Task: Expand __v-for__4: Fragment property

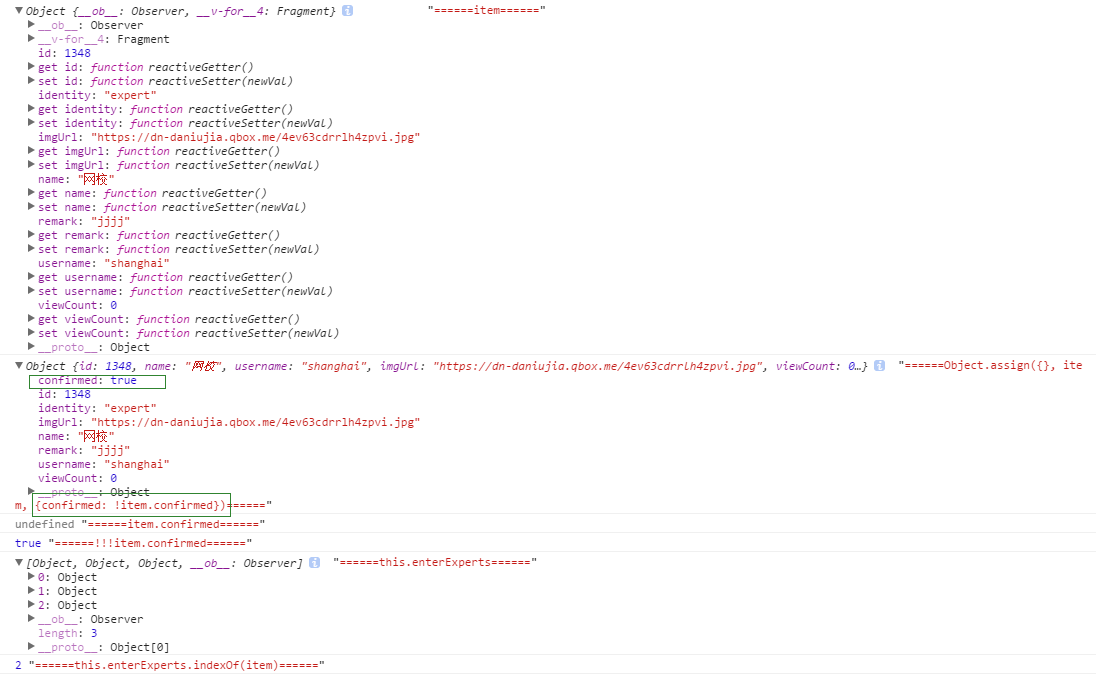Action: (31, 39)
